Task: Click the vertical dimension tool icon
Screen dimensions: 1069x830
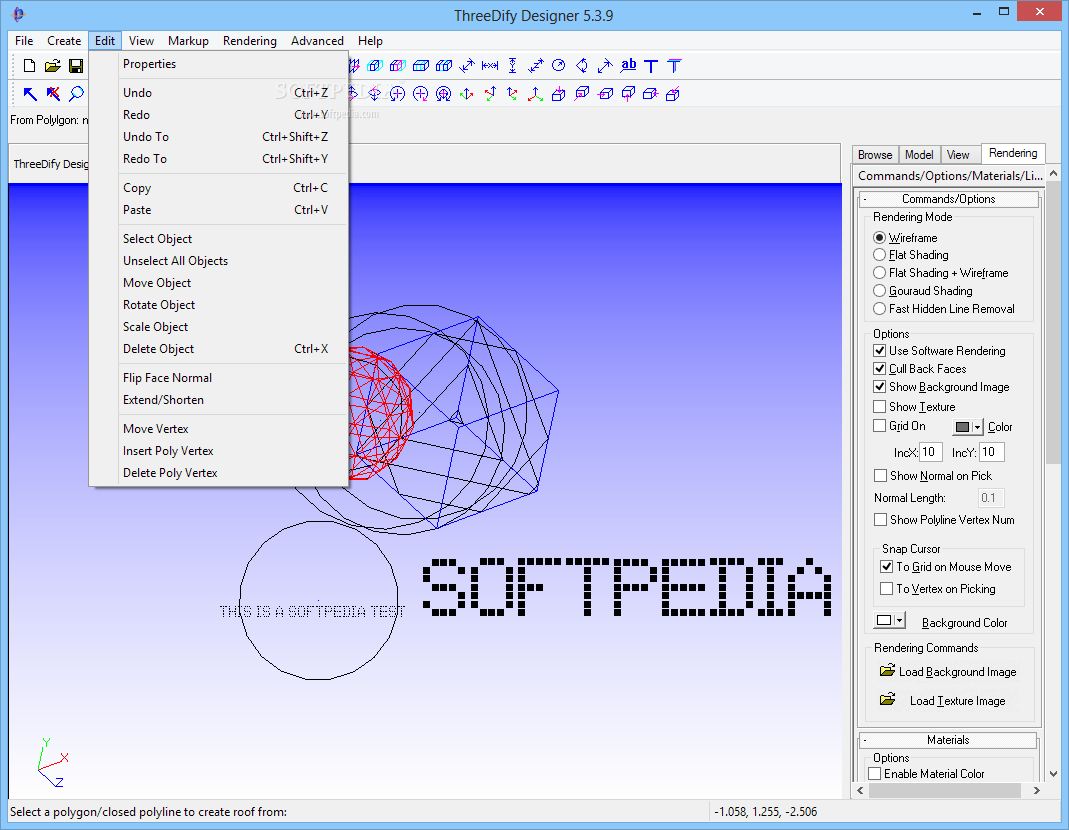Action: (x=513, y=65)
